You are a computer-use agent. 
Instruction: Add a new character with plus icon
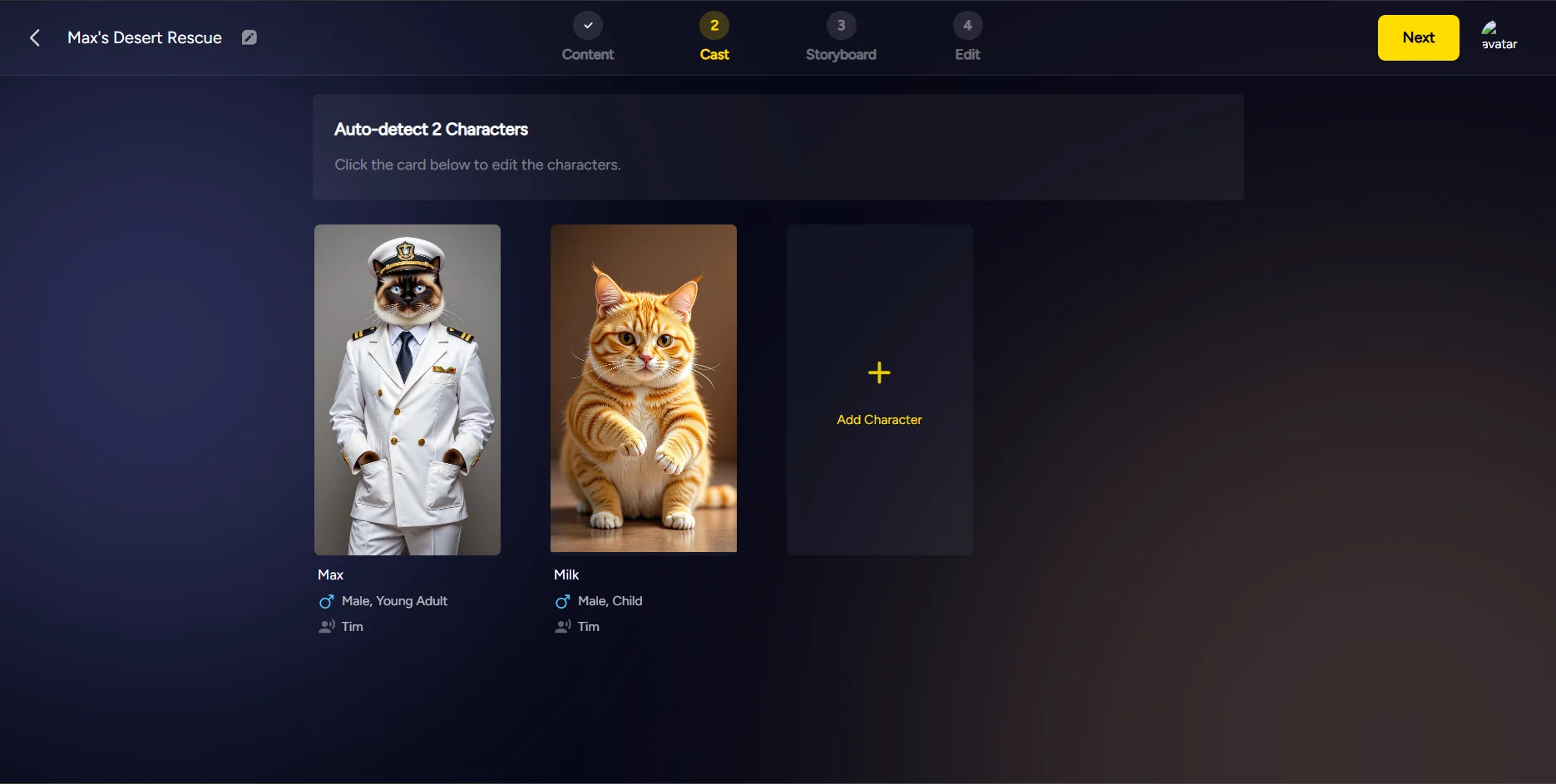click(879, 372)
